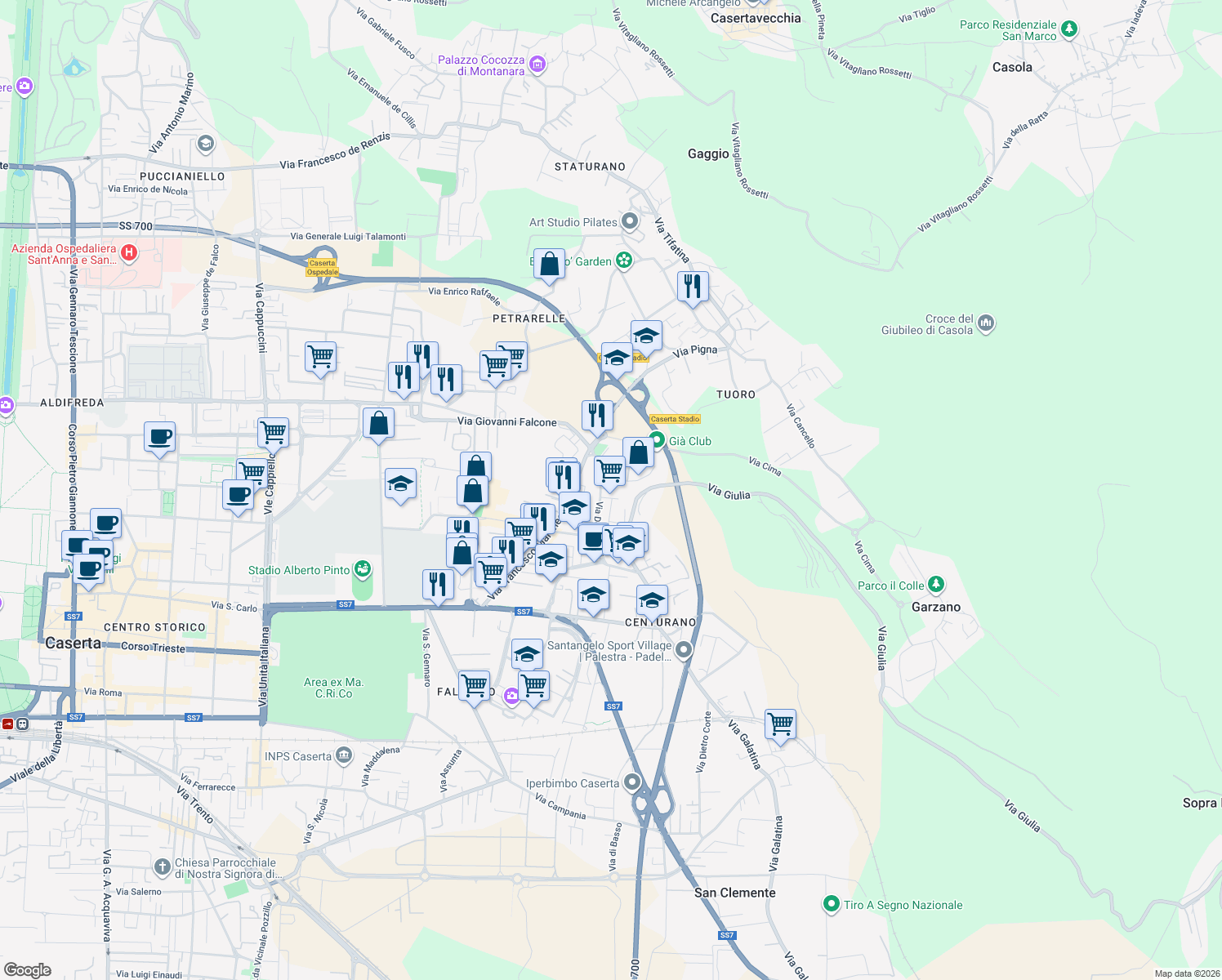This screenshot has height=980, width=1222.
Task: Click the yellow Caserta Stadio road label
Action: [x=675, y=419]
